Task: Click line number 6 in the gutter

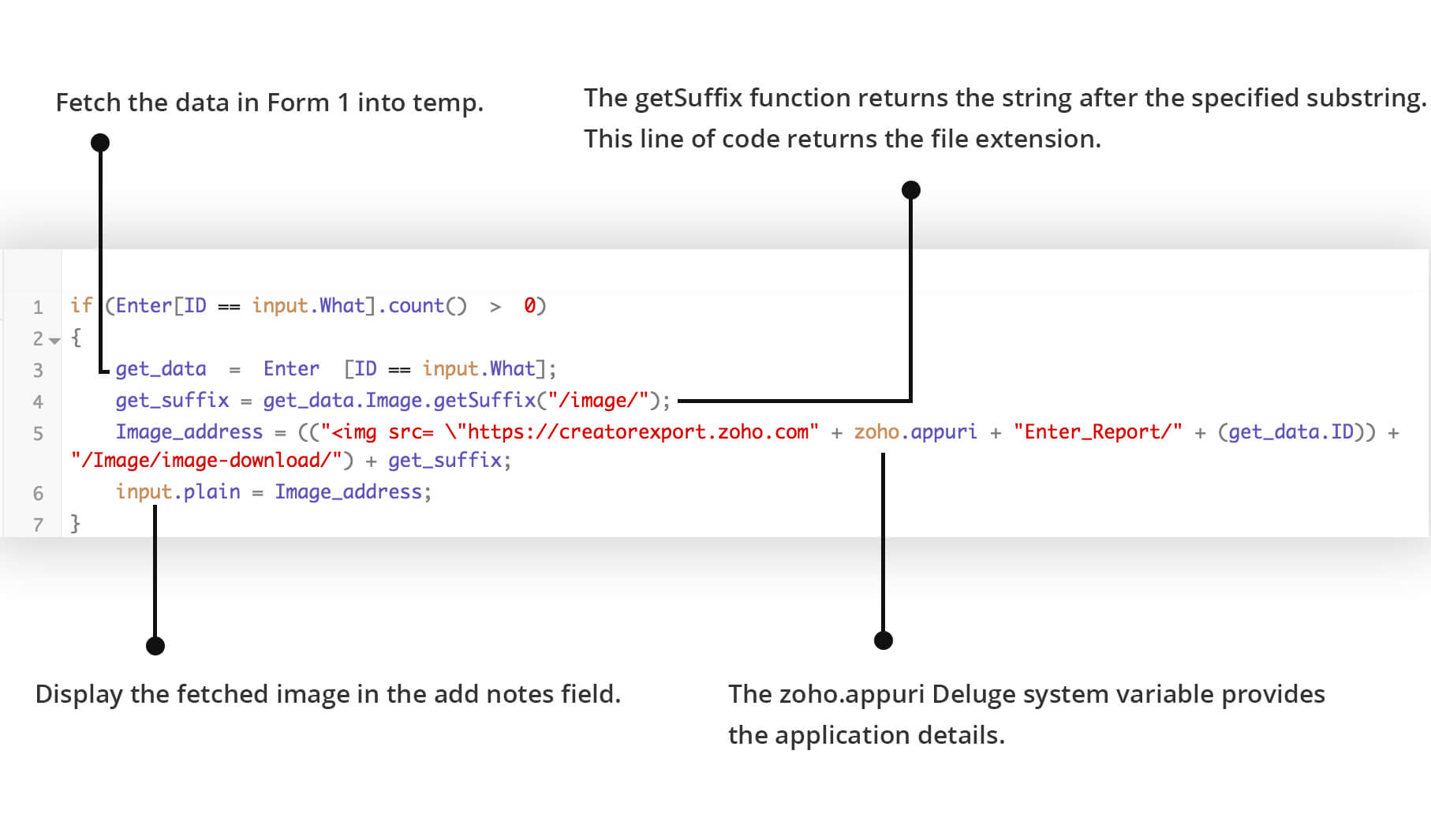Action: (38, 493)
